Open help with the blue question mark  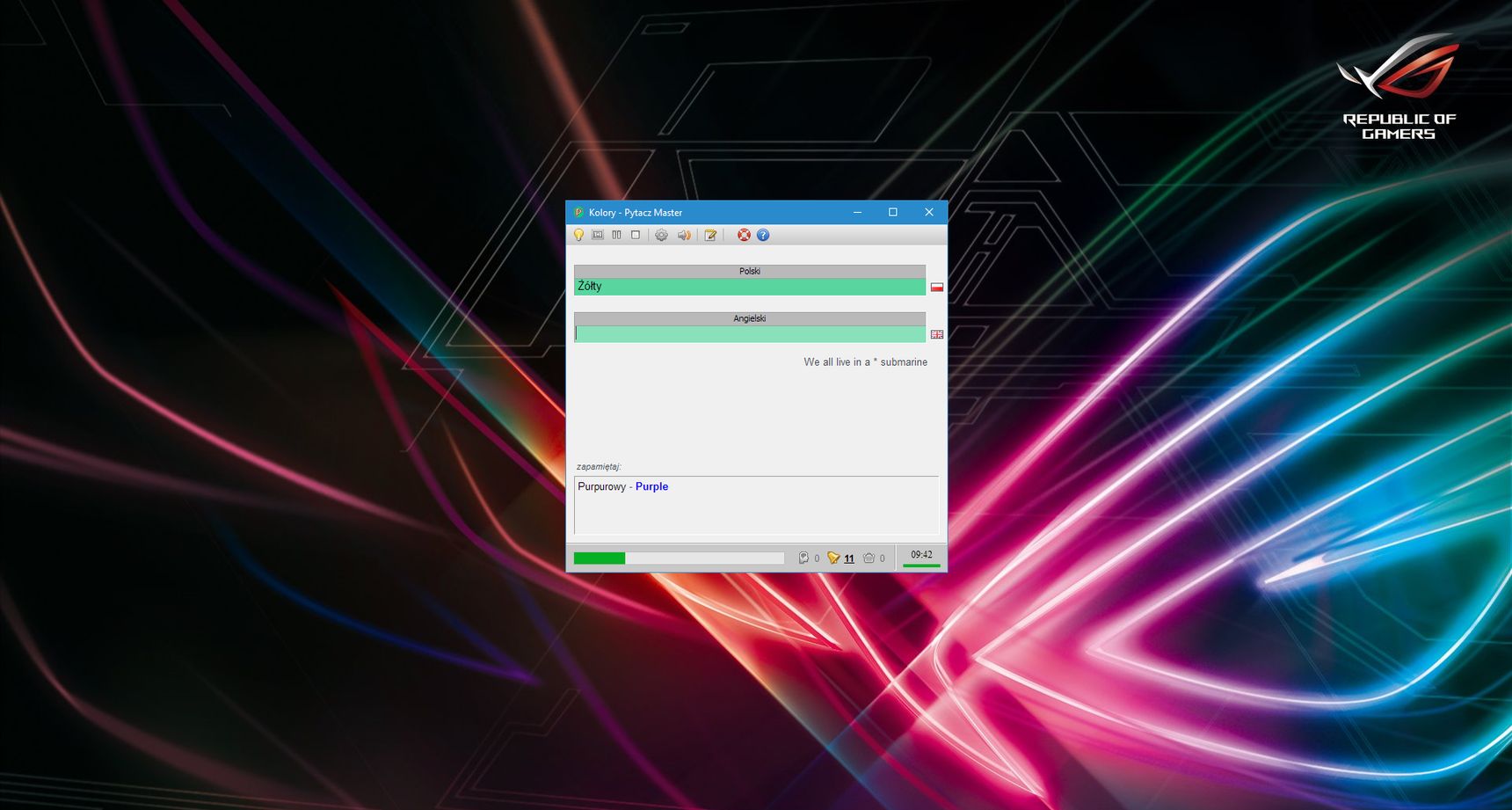point(763,235)
